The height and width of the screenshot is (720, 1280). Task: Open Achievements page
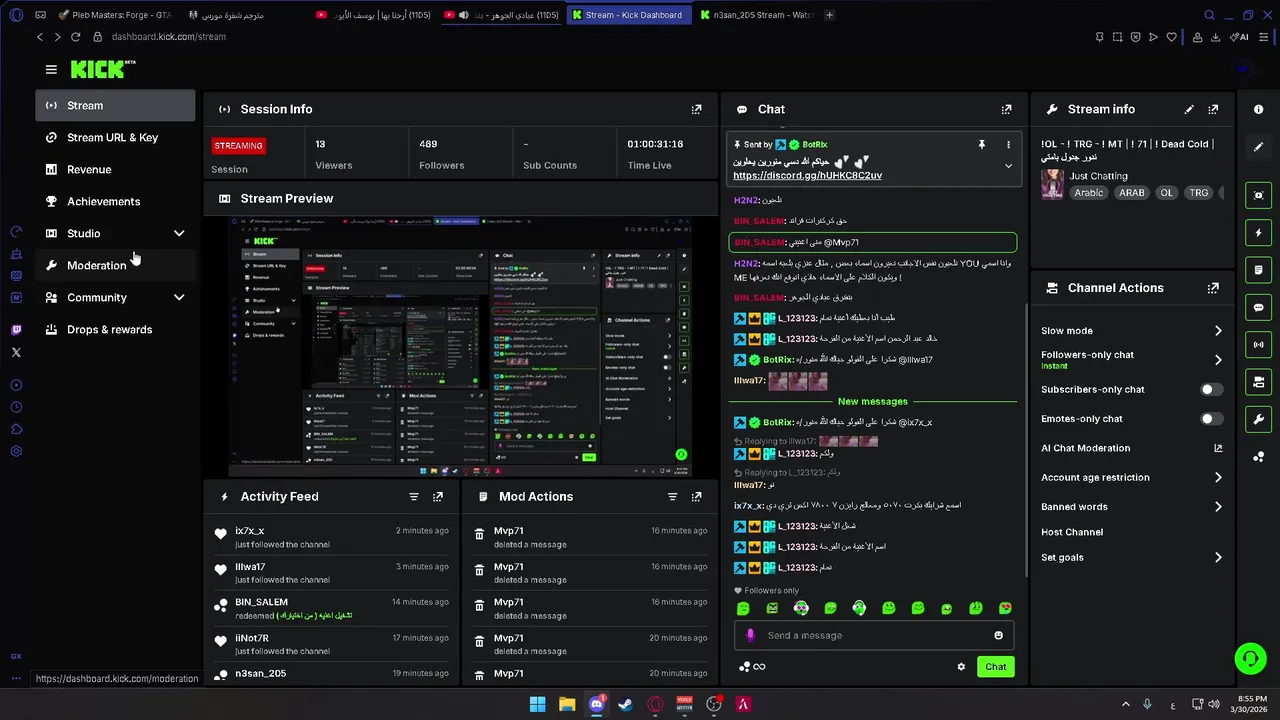115,202
